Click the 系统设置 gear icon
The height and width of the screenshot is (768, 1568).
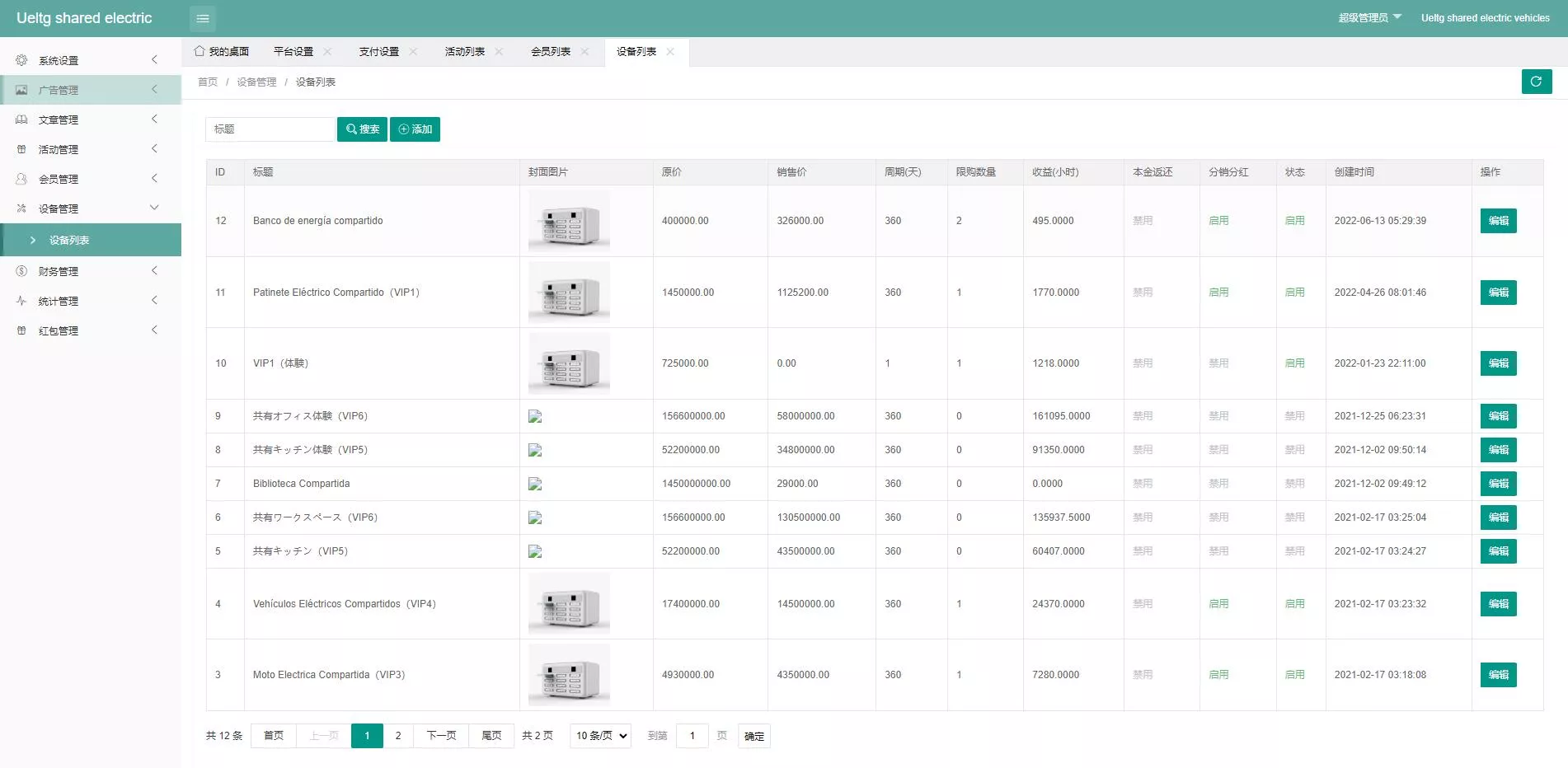21,60
